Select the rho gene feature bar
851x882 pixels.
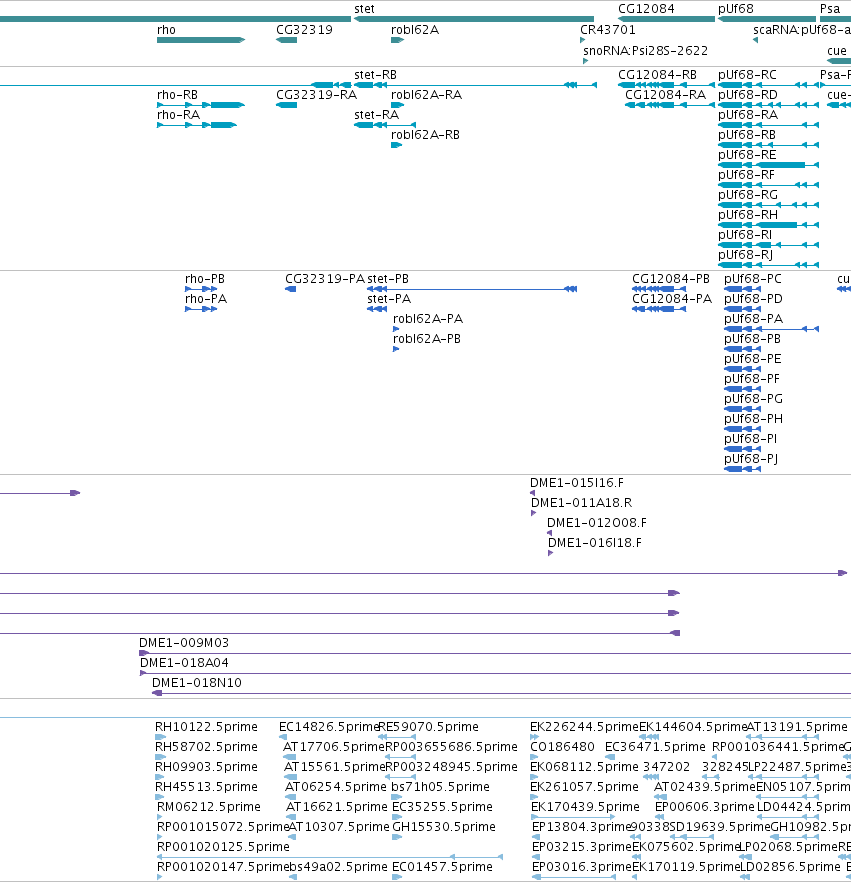(201, 40)
